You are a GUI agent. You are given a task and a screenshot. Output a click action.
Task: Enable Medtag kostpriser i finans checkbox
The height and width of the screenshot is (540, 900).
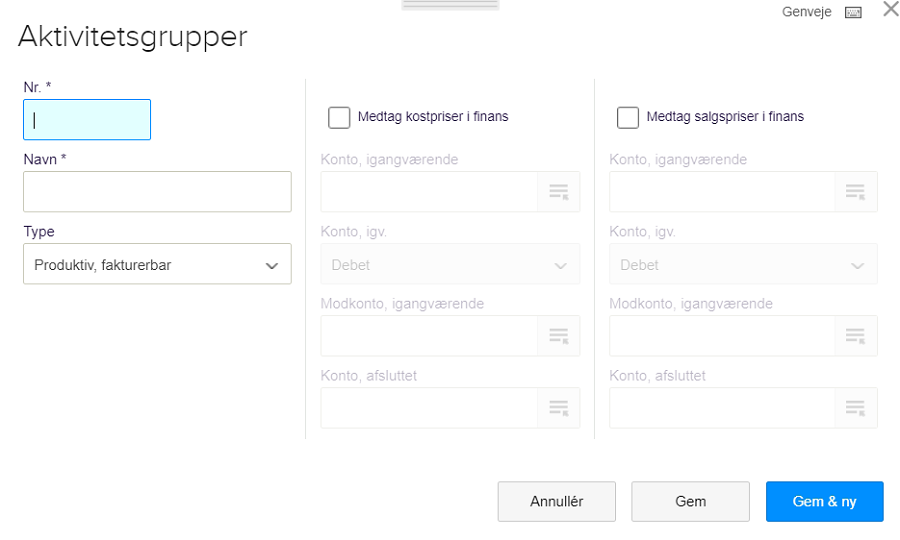point(339,118)
